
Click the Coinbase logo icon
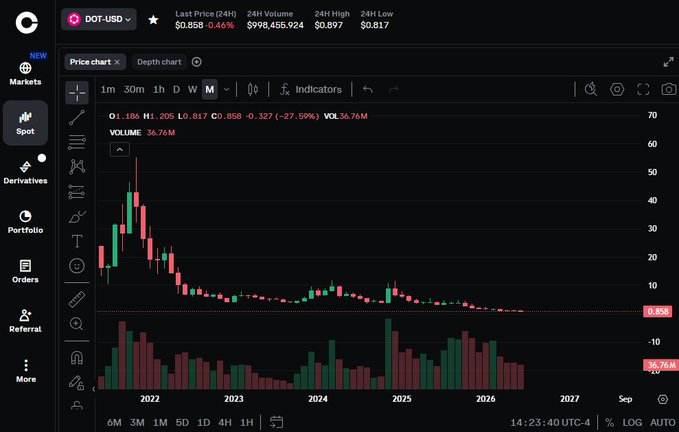26,23
